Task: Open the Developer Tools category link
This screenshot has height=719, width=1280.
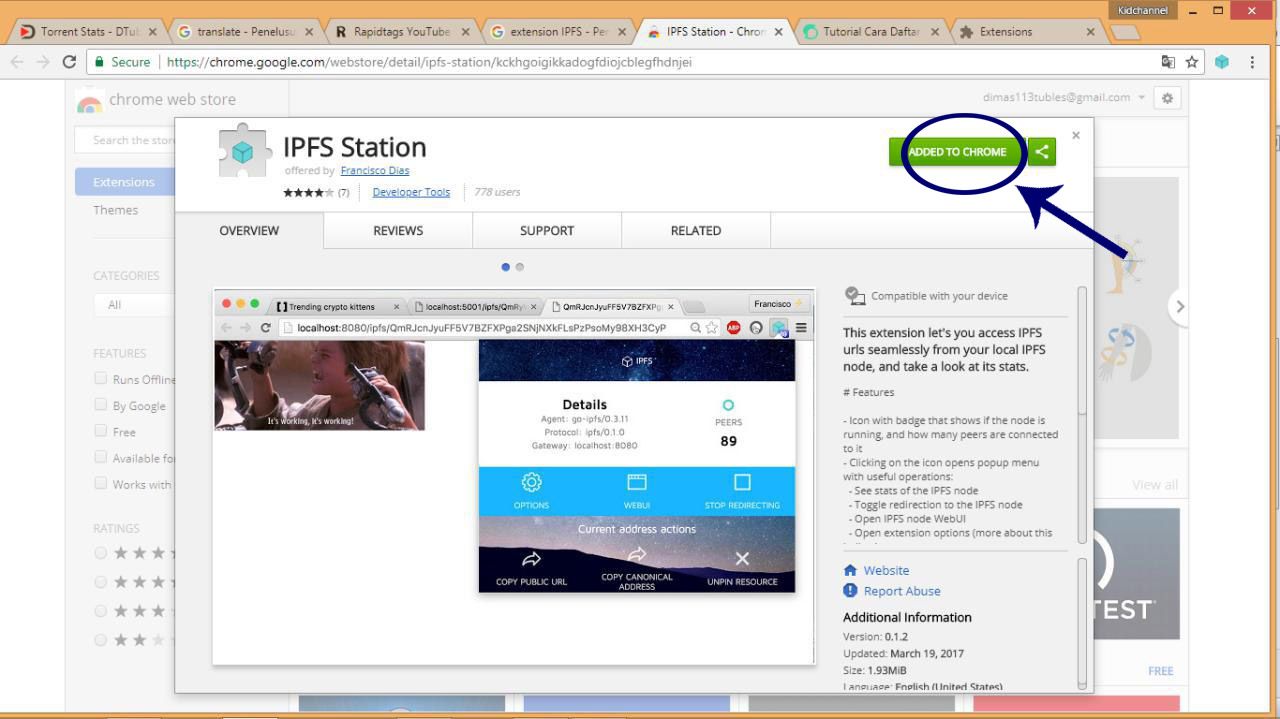Action: (x=411, y=192)
